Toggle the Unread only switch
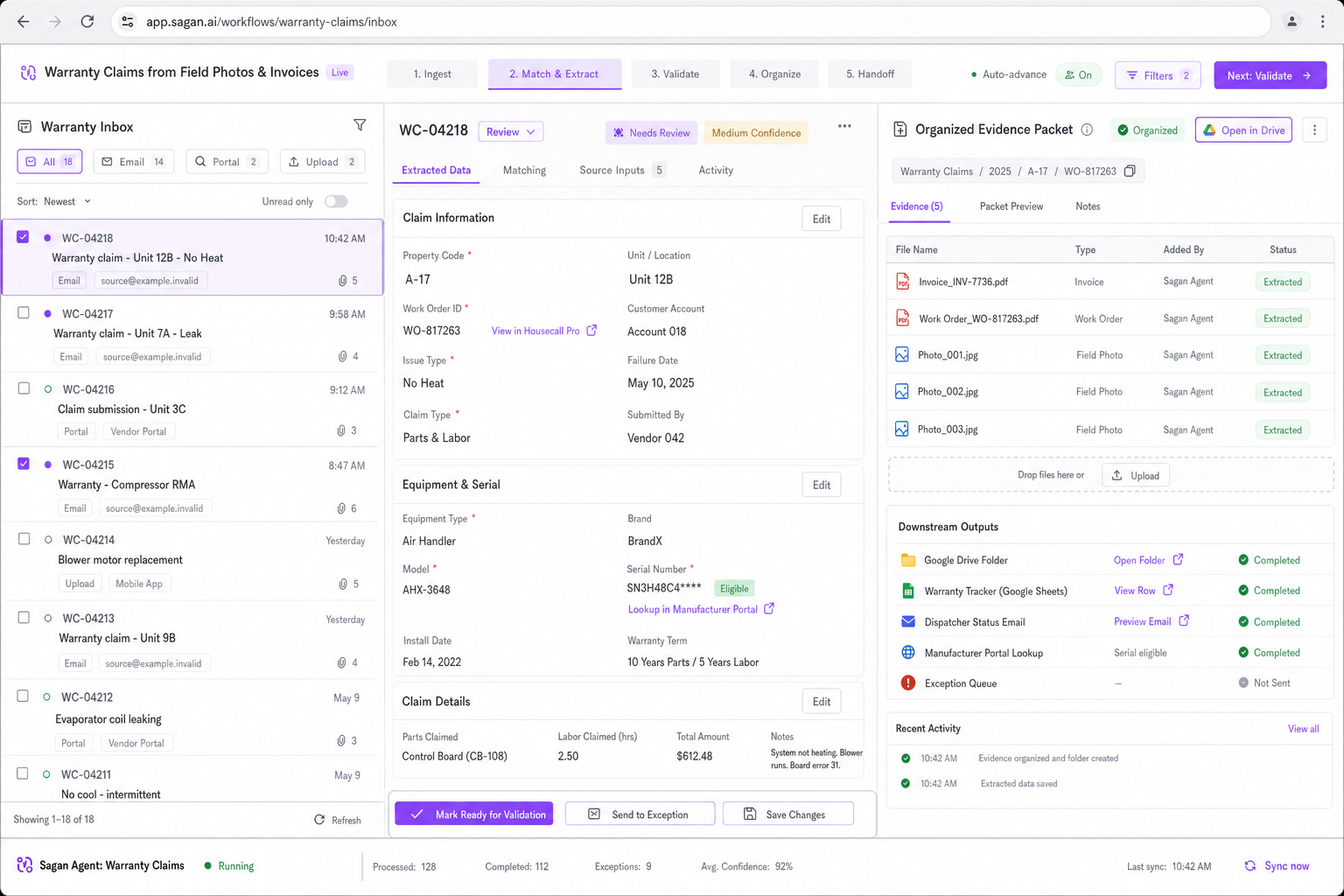Image resolution: width=1344 pixels, height=896 pixels. (x=336, y=201)
